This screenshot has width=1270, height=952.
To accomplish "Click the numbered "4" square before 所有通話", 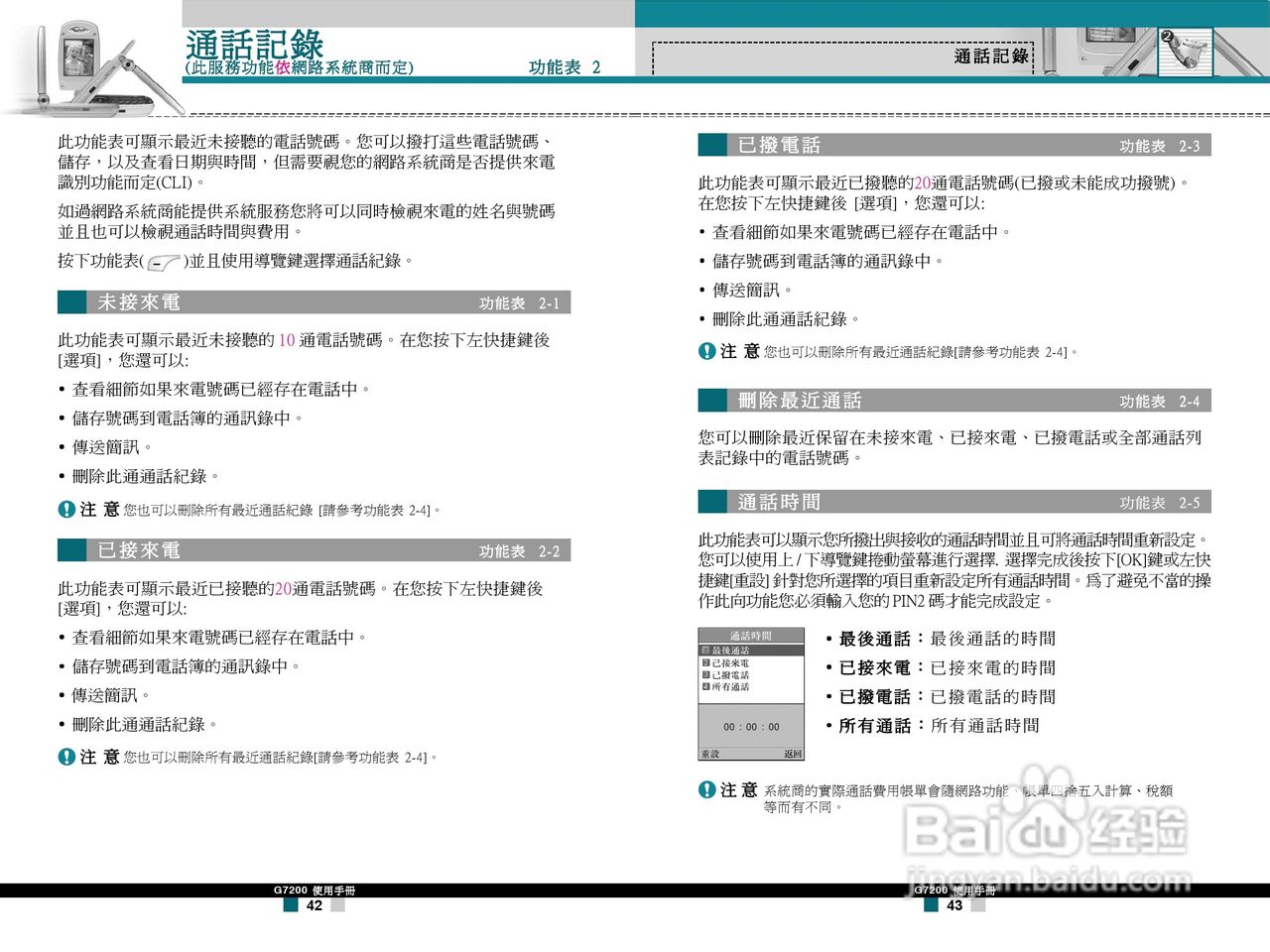I will [706, 685].
